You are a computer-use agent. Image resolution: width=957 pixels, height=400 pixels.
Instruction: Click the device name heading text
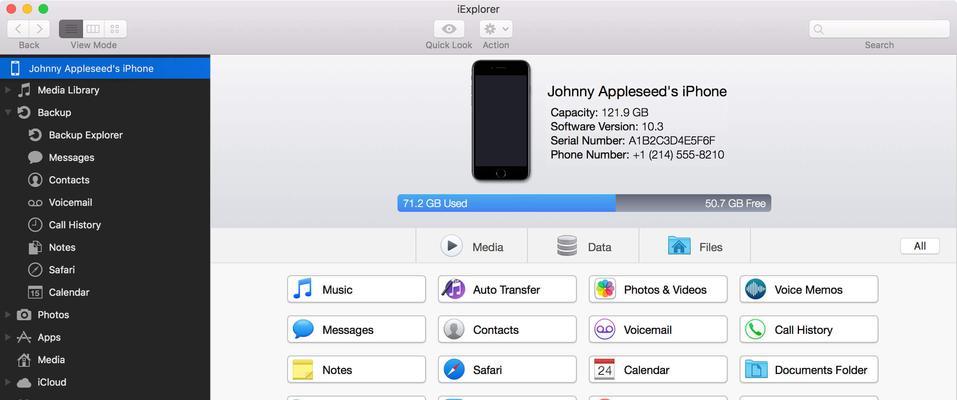point(637,92)
